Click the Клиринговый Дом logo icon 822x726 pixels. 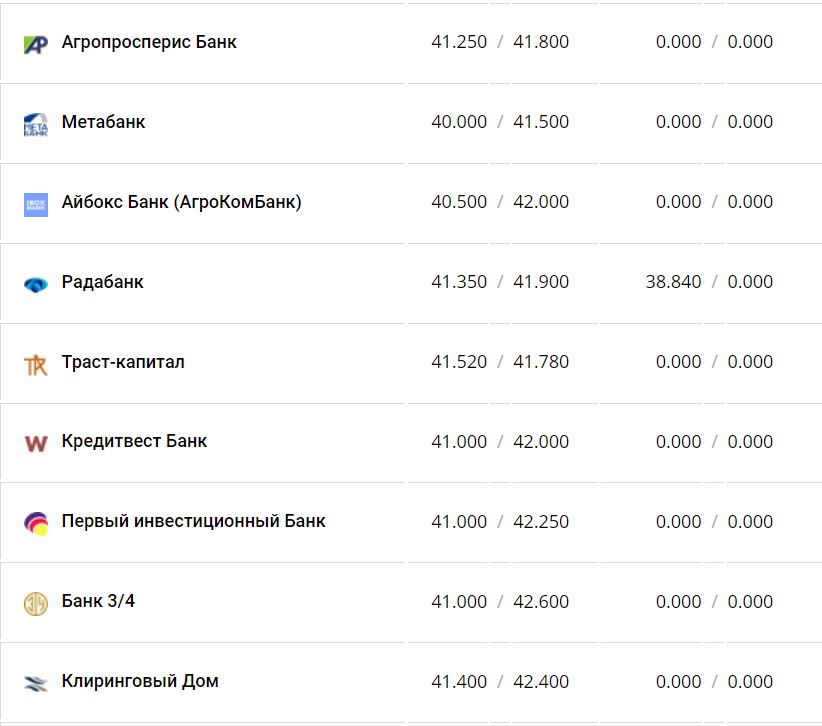[x=36, y=683]
